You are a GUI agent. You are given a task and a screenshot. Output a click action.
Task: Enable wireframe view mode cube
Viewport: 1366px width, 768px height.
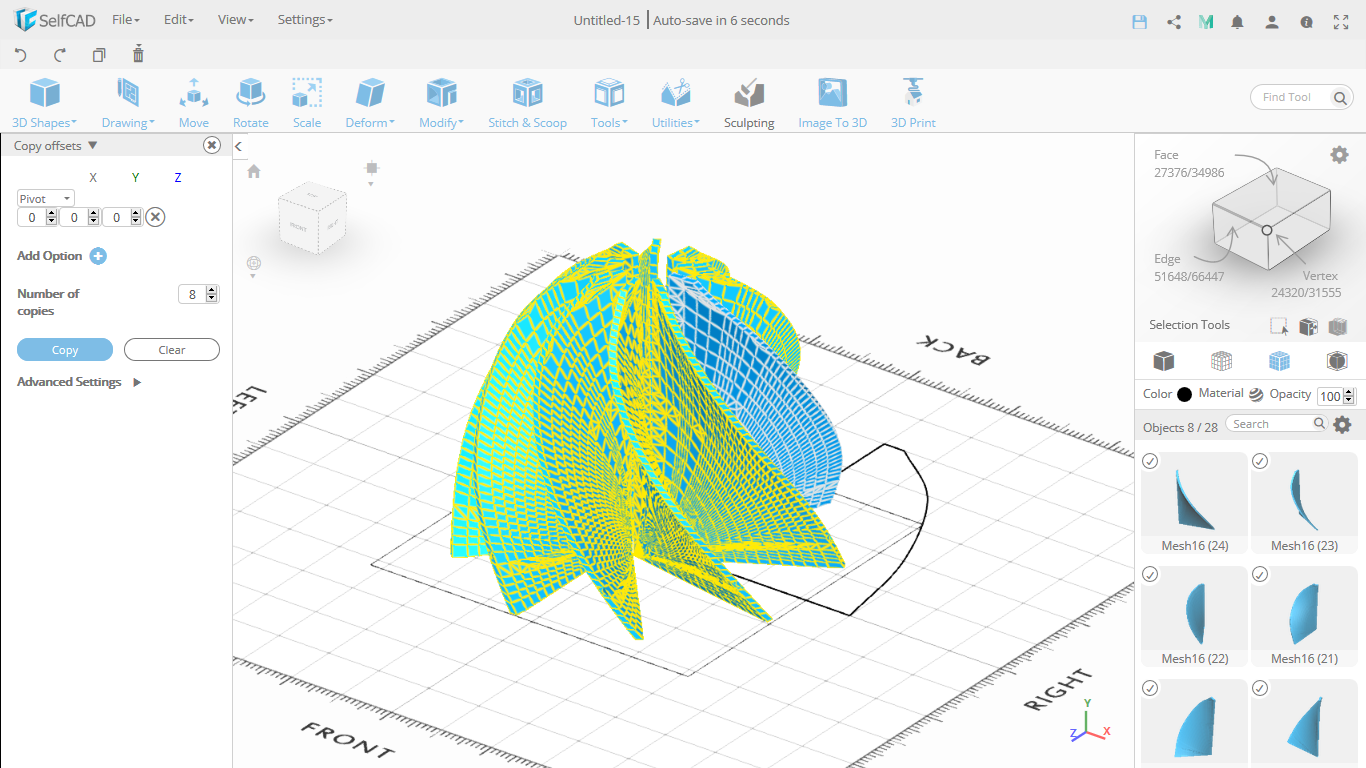click(x=1221, y=360)
